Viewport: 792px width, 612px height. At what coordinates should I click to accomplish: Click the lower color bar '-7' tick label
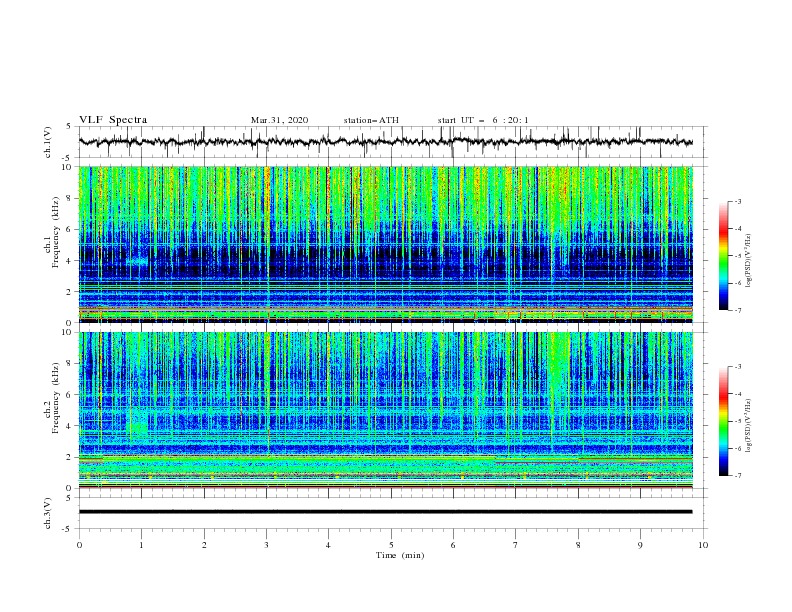point(737,475)
